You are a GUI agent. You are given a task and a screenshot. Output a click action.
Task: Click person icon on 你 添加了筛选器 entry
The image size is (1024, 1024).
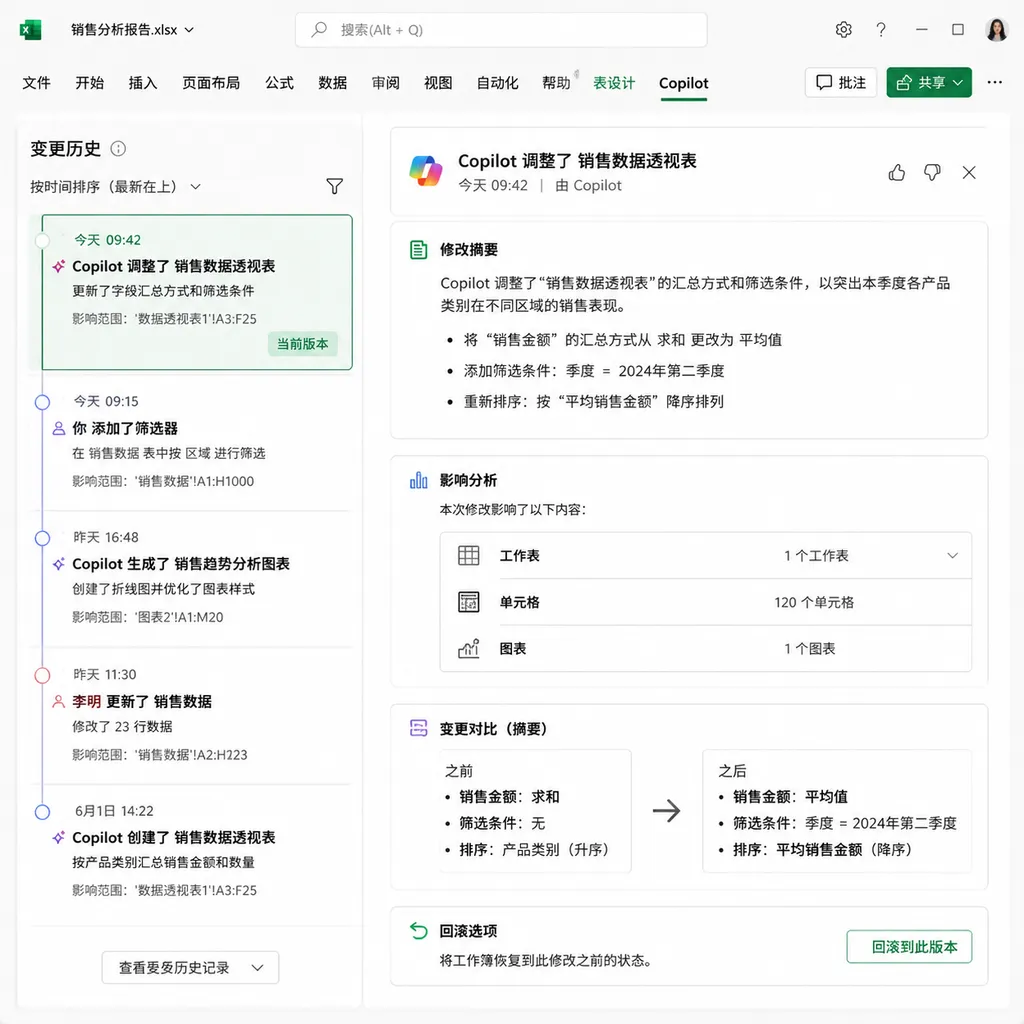coord(59,428)
